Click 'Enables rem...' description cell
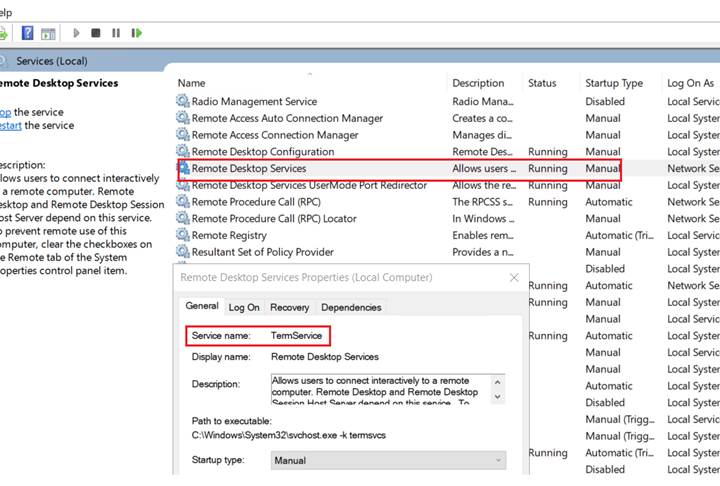This screenshot has height=486, width=720. point(483,236)
